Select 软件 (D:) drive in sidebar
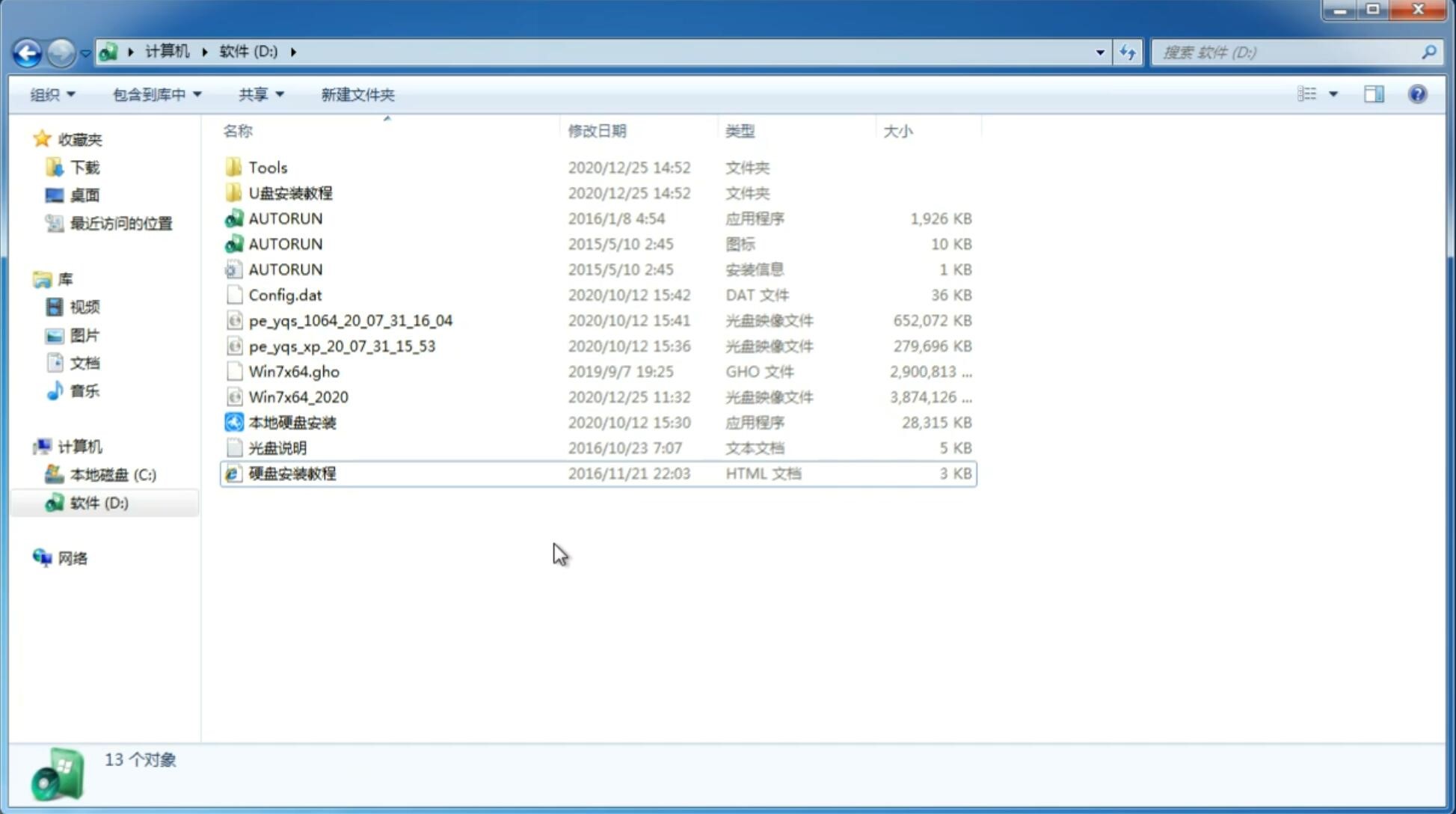The image size is (1456, 814). tap(99, 502)
